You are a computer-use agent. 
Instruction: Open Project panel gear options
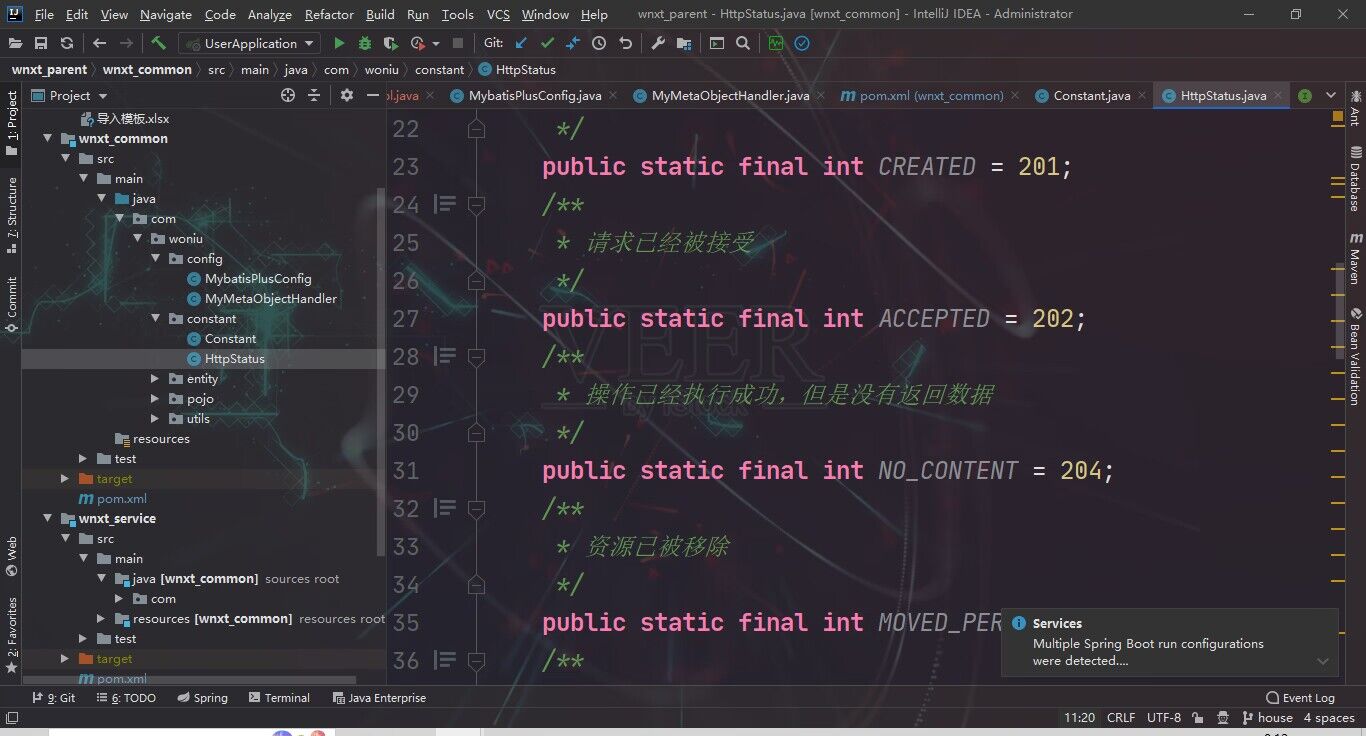pos(347,95)
